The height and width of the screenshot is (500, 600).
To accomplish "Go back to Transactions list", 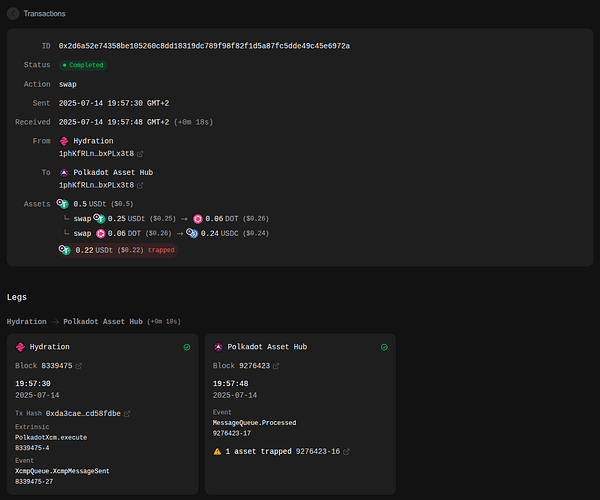I will pyautogui.click(x=13, y=13).
